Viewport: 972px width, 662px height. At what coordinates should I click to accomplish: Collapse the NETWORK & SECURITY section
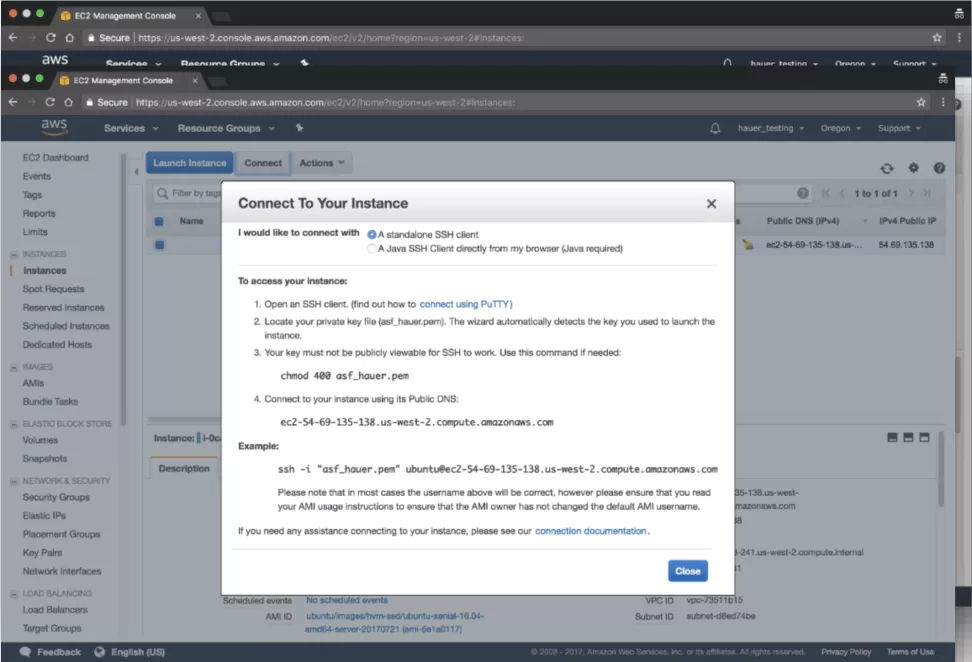(x=14, y=481)
